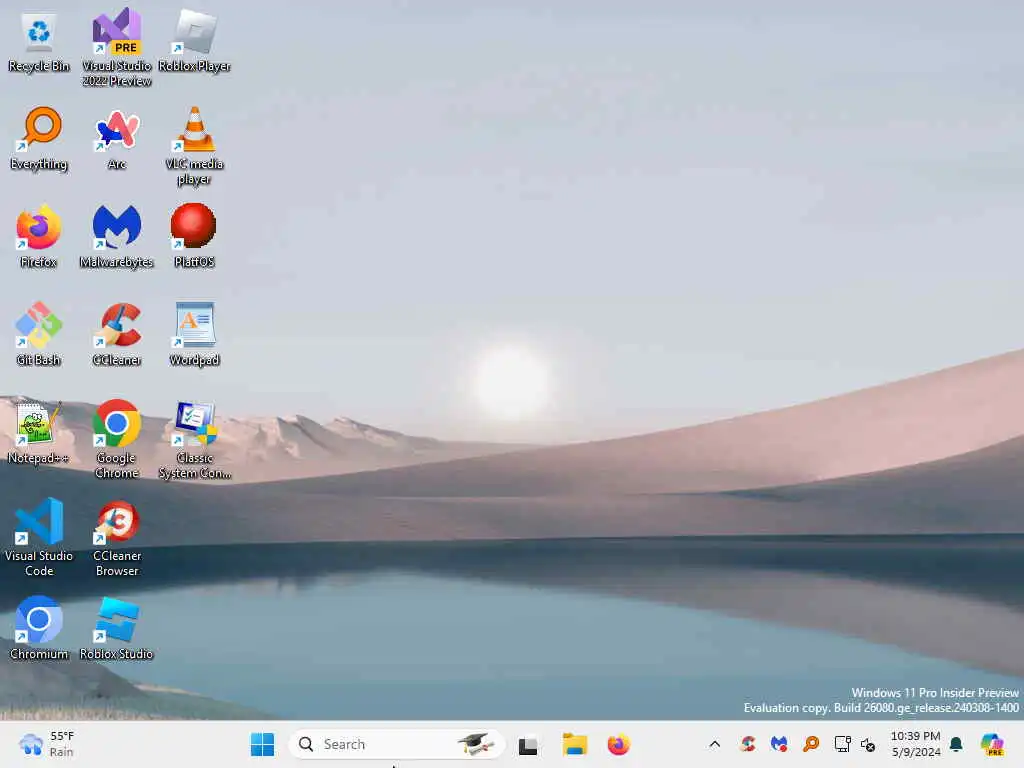Open Copilot Preview in taskbar corner
1024x768 pixels.
(992, 744)
